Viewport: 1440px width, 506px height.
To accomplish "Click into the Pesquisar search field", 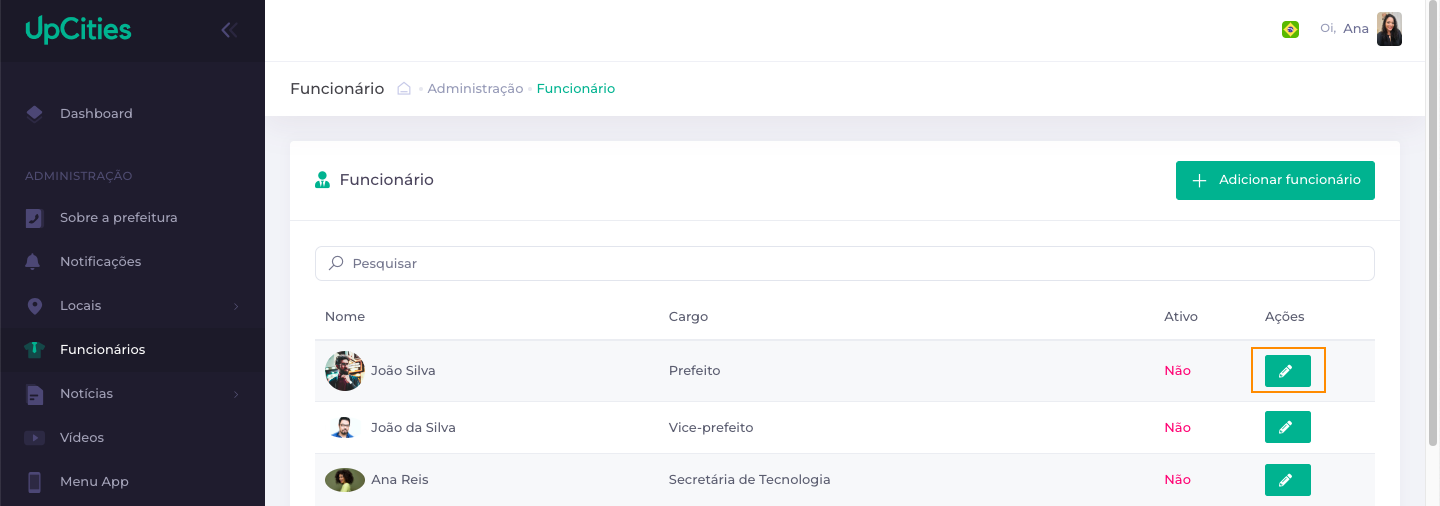I will point(845,263).
